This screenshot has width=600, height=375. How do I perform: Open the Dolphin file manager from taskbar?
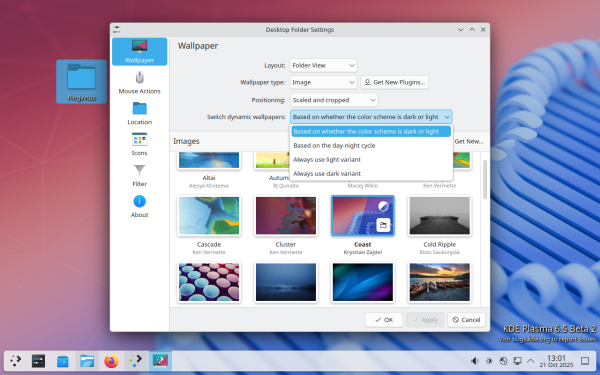coord(87,361)
